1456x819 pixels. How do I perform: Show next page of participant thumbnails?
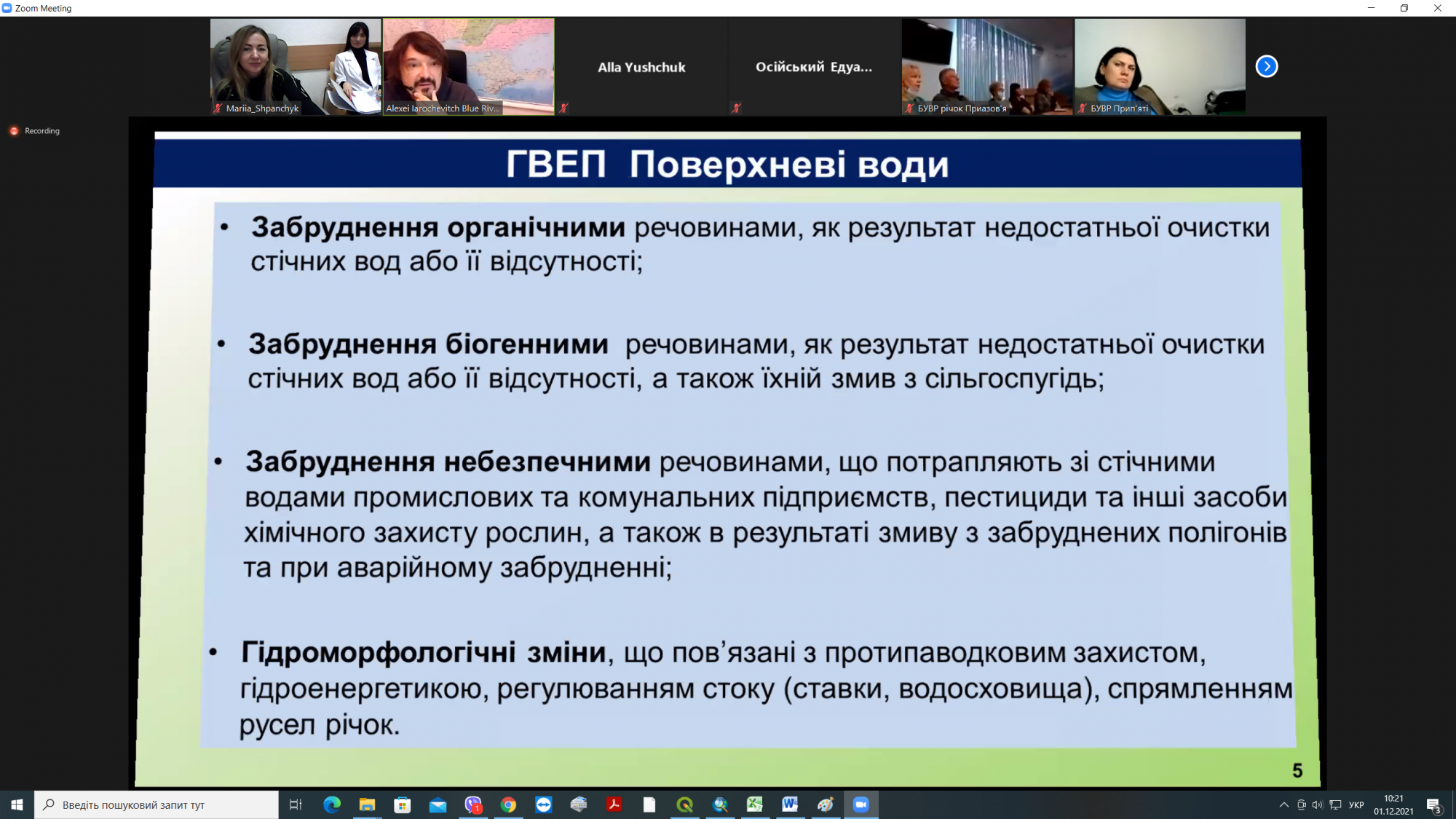1266,66
